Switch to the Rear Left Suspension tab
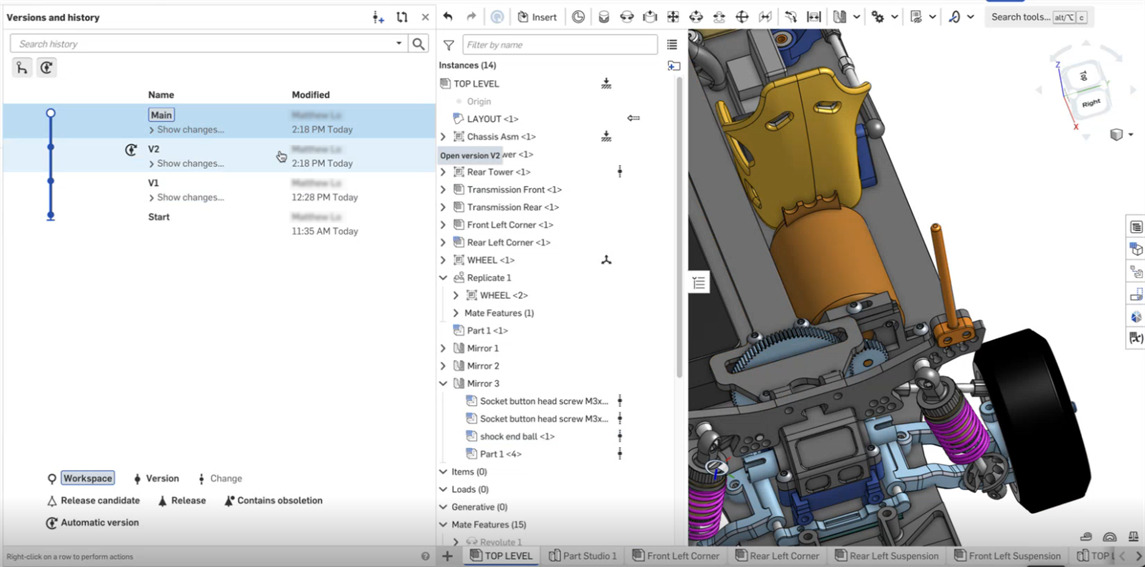This screenshot has width=1145, height=567. click(x=885, y=556)
